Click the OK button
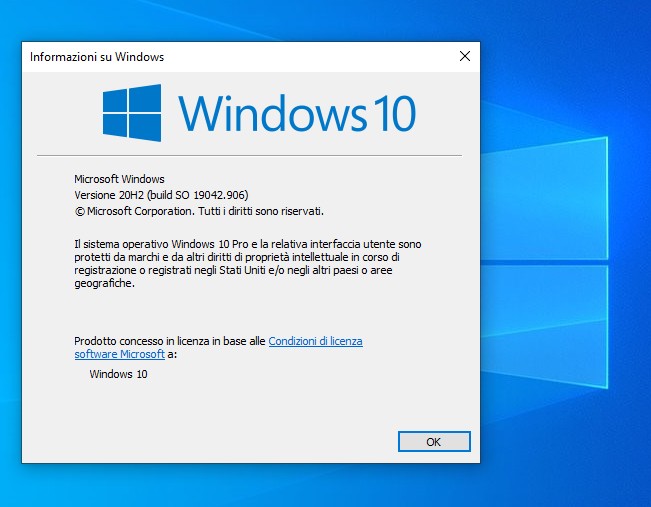Image resolution: width=651 pixels, height=507 pixels. pos(434,441)
